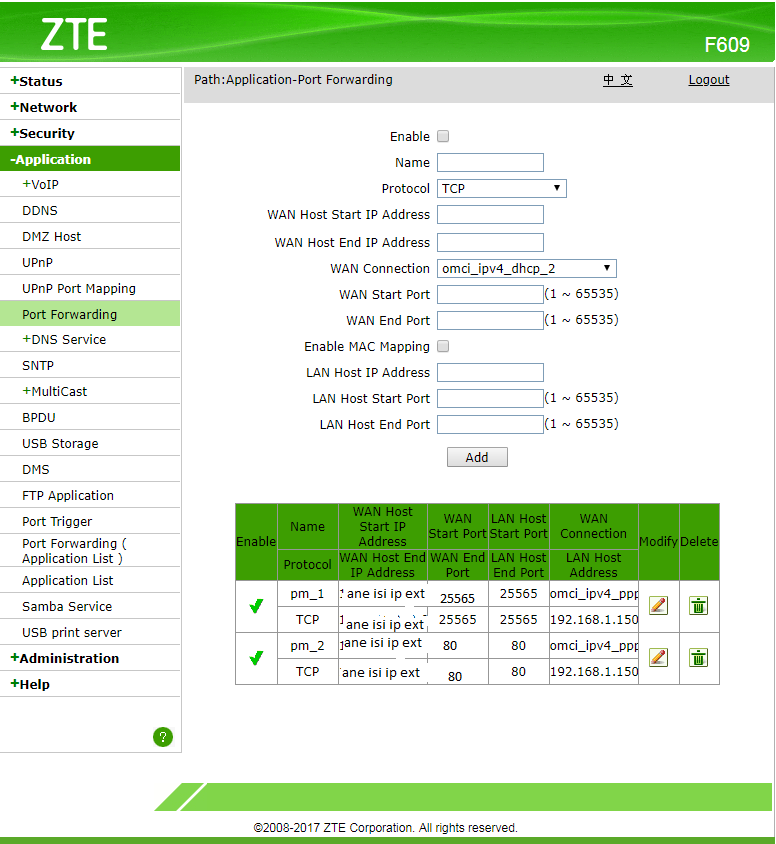Viewport: 776px width, 844px height.
Task: Click the delete trash icon for pm_1
Action: point(699,605)
